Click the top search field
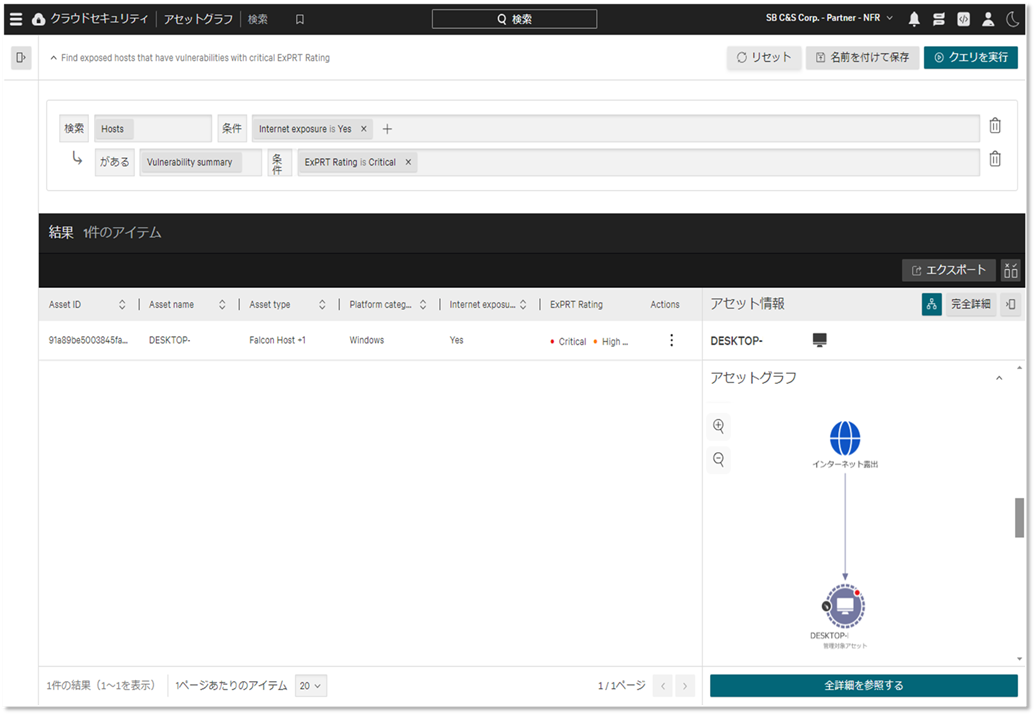The image size is (1035, 715). point(514,19)
